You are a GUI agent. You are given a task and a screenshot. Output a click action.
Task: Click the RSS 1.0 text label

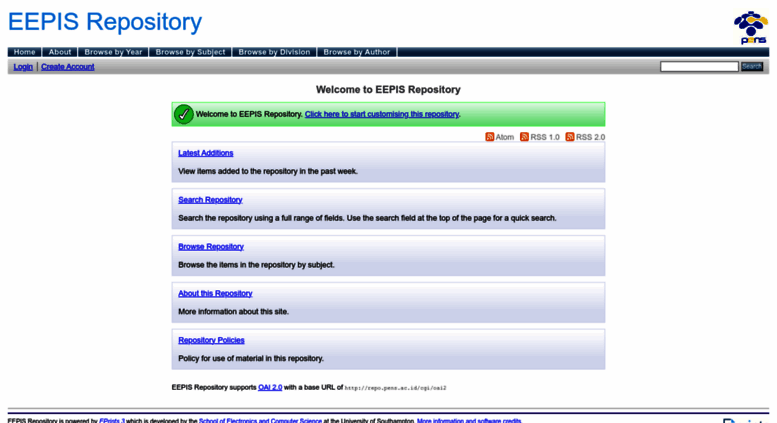pos(545,137)
